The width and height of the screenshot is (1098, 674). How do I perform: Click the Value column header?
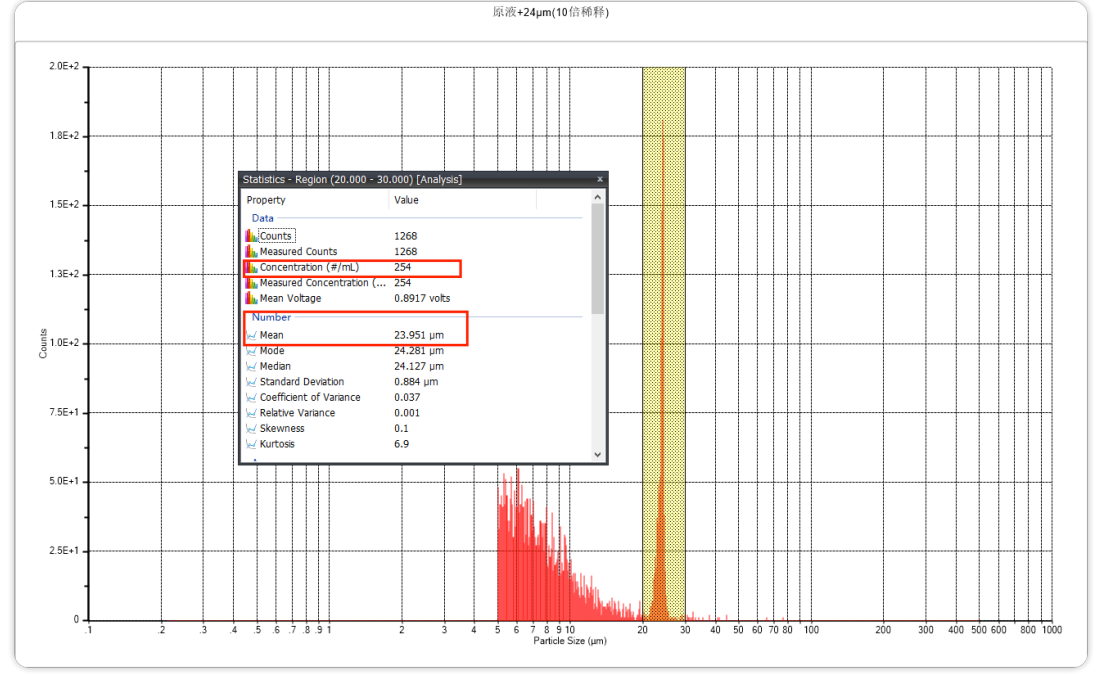pyautogui.click(x=407, y=200)
